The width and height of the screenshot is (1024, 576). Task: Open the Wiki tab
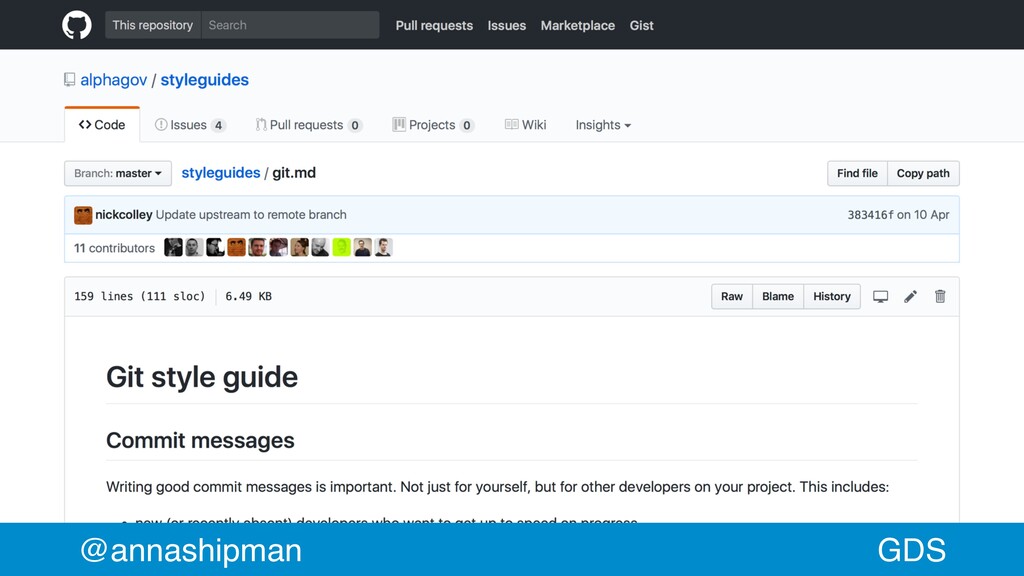[x=526, y=125]
